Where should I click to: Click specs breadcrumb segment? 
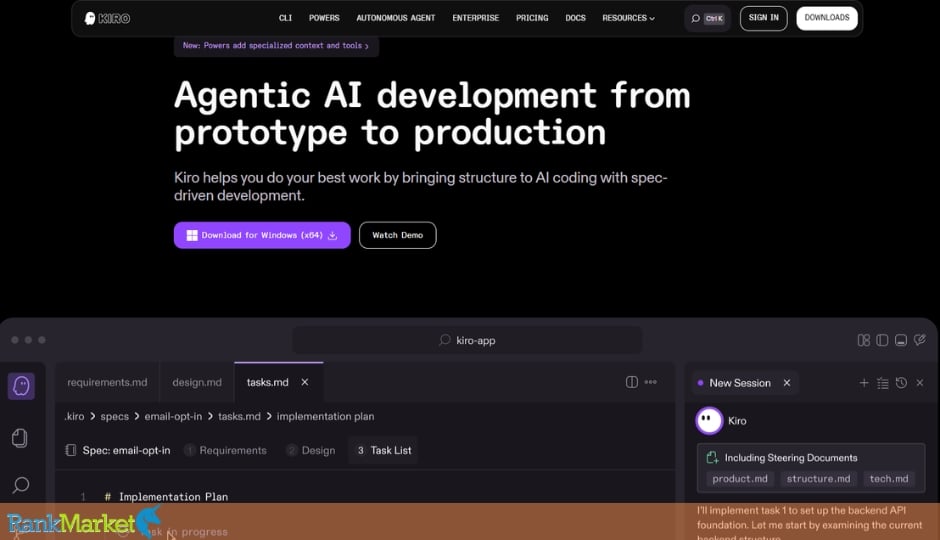(x=115, y=417)
